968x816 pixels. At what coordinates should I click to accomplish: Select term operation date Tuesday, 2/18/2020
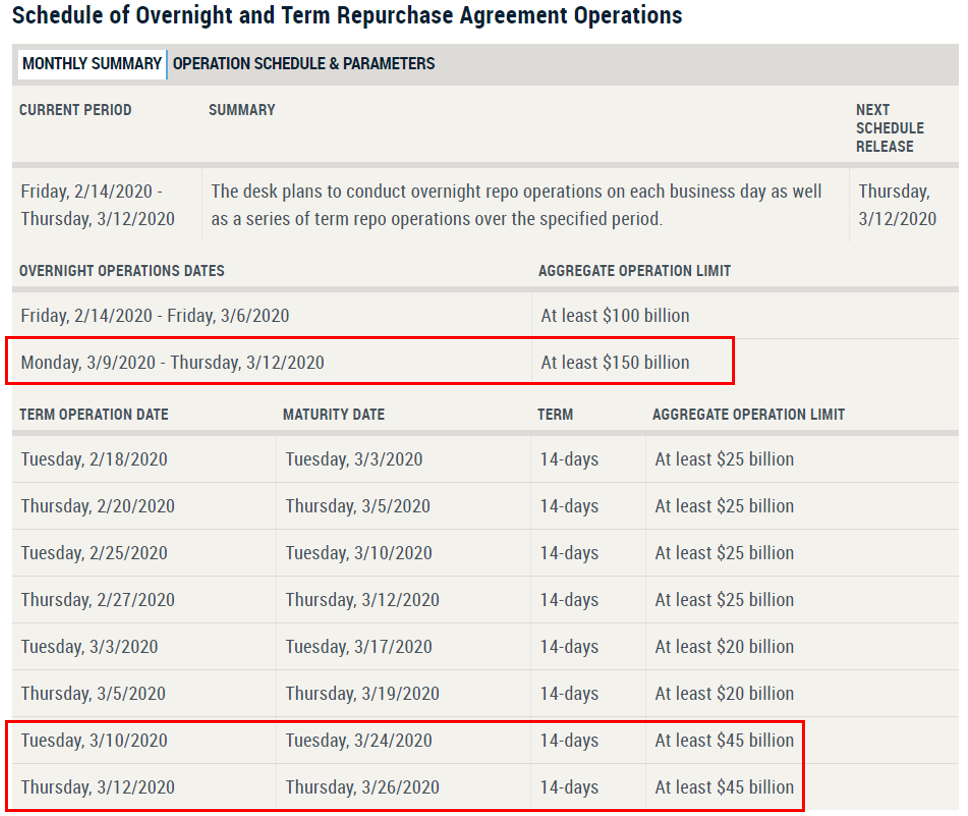coord(94,460)
